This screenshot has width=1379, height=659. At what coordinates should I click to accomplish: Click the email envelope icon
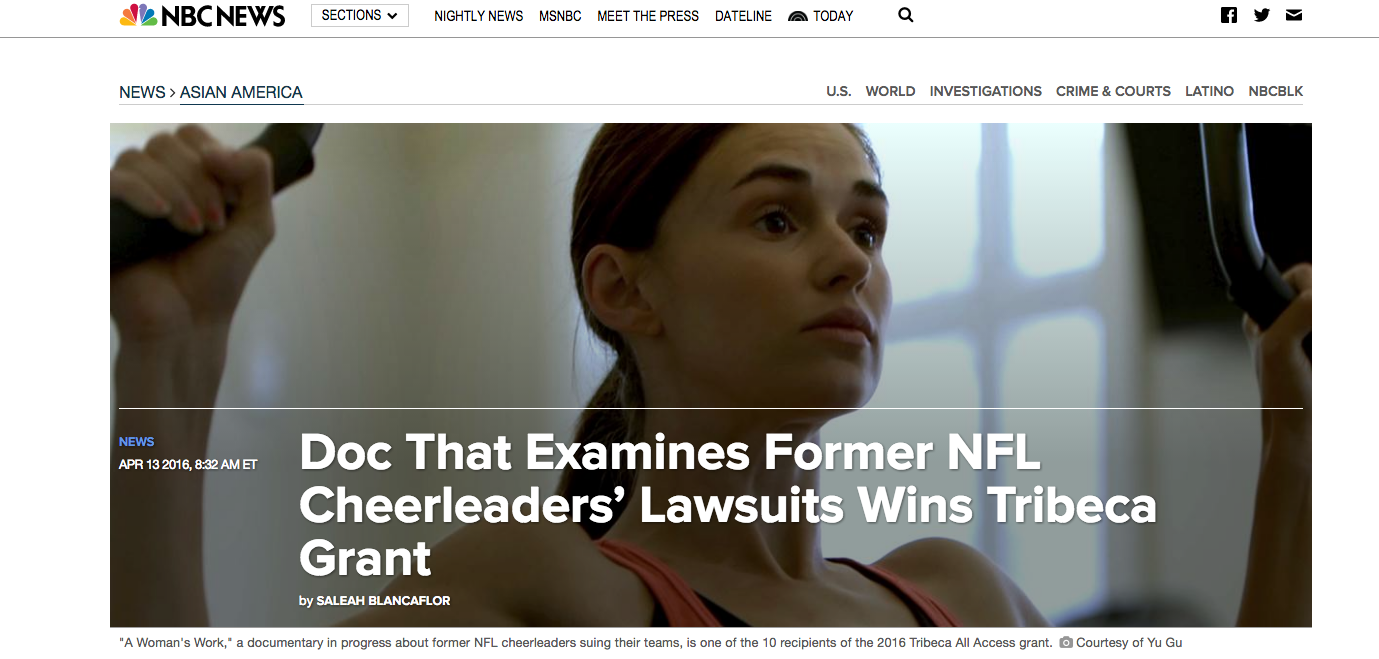point(1294,15)
